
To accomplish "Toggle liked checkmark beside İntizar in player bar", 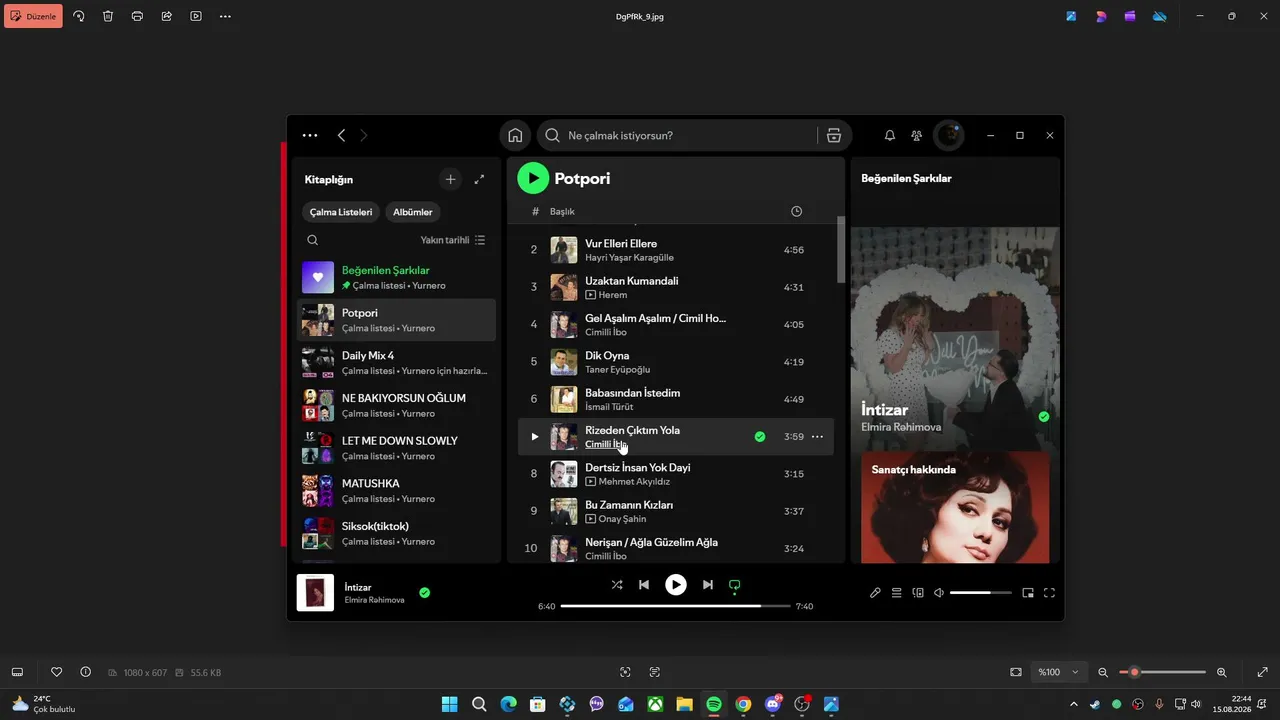I will pyautogui.click(x=425, y=593).
